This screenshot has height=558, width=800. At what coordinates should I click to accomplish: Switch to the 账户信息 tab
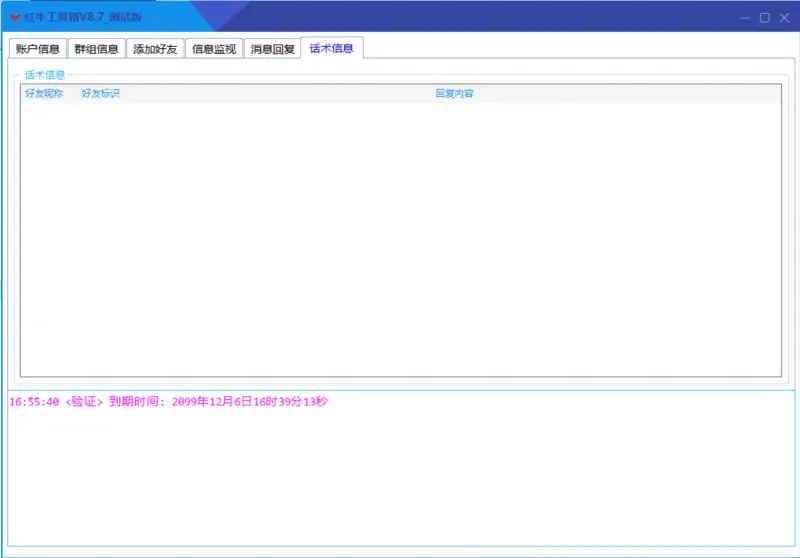point(38,49)
